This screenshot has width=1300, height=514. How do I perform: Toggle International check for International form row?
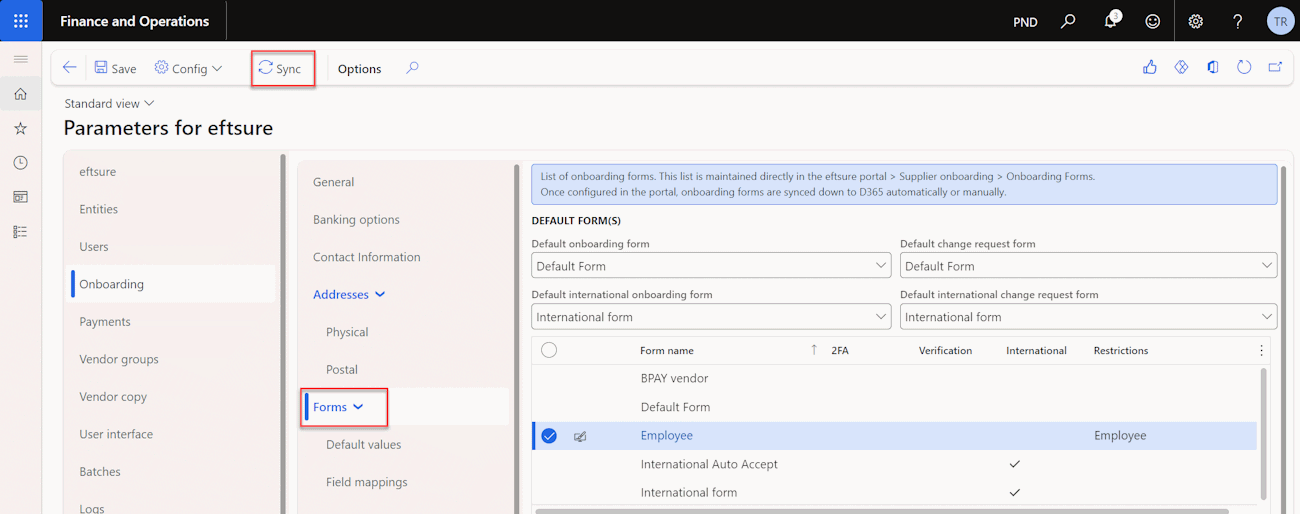point(1015,492)
